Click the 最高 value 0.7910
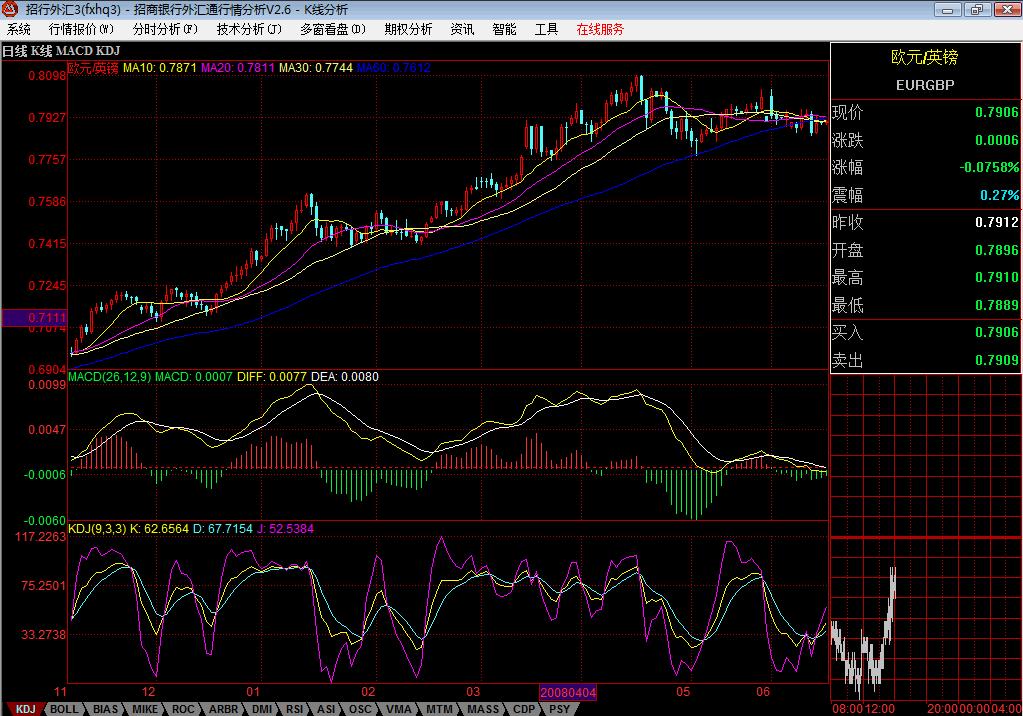Screen dimensions: 1023x716 [x=996, y=277]
